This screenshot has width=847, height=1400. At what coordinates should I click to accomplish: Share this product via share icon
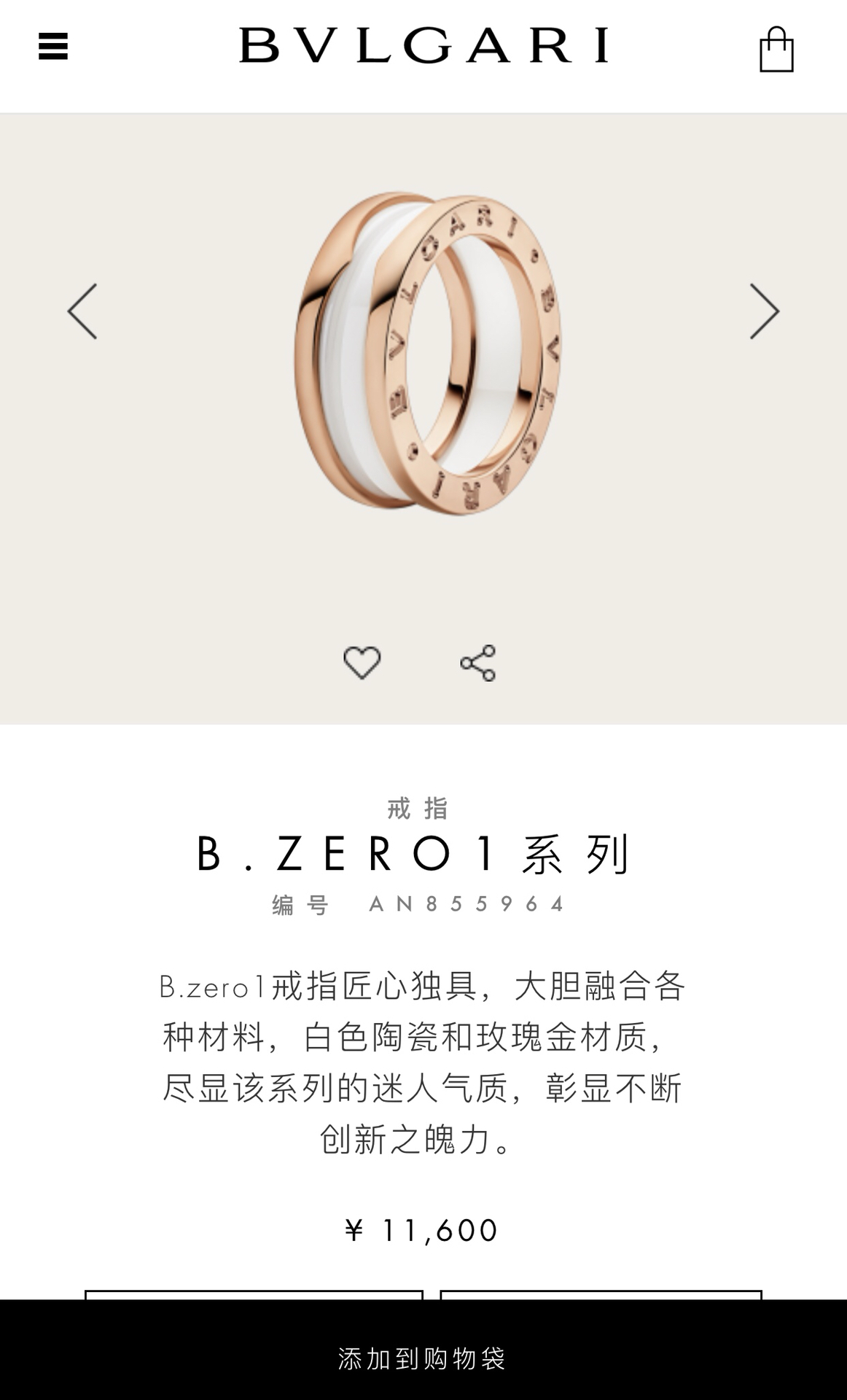478,663
